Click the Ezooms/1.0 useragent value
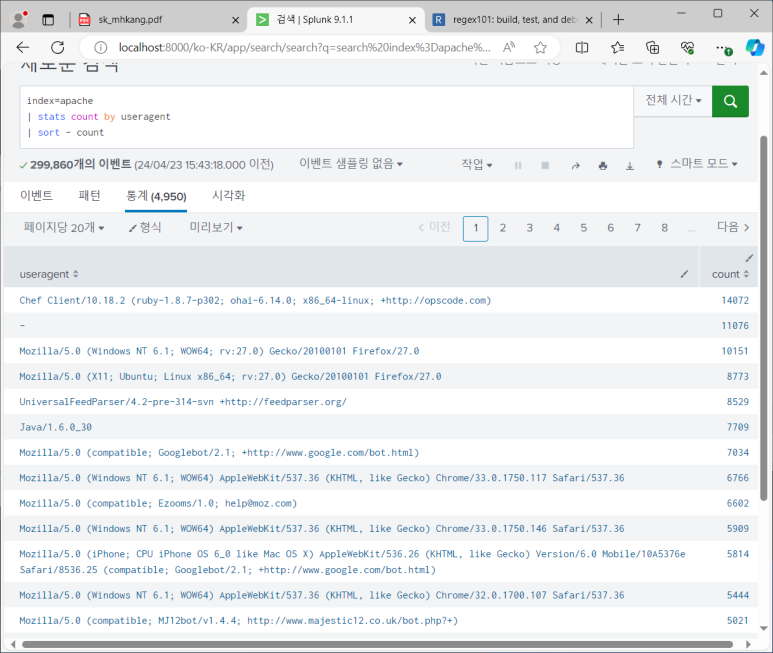The width and height of the screenshot is (773, 653). coord(158,504)
